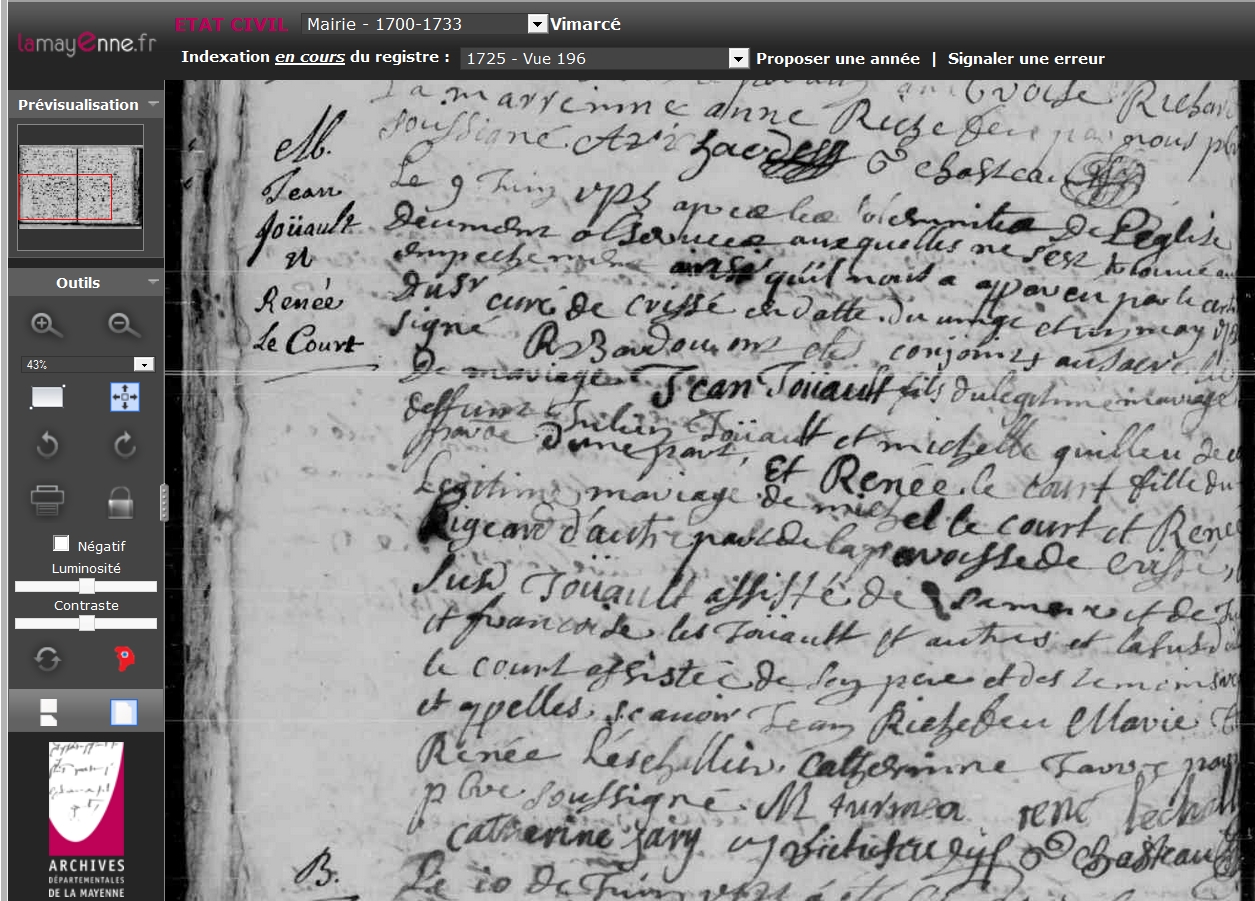The width and height of the screenshot is (1255, 901).
Task: Select the rectangle zoom selection tool
Action: [47, 397]
